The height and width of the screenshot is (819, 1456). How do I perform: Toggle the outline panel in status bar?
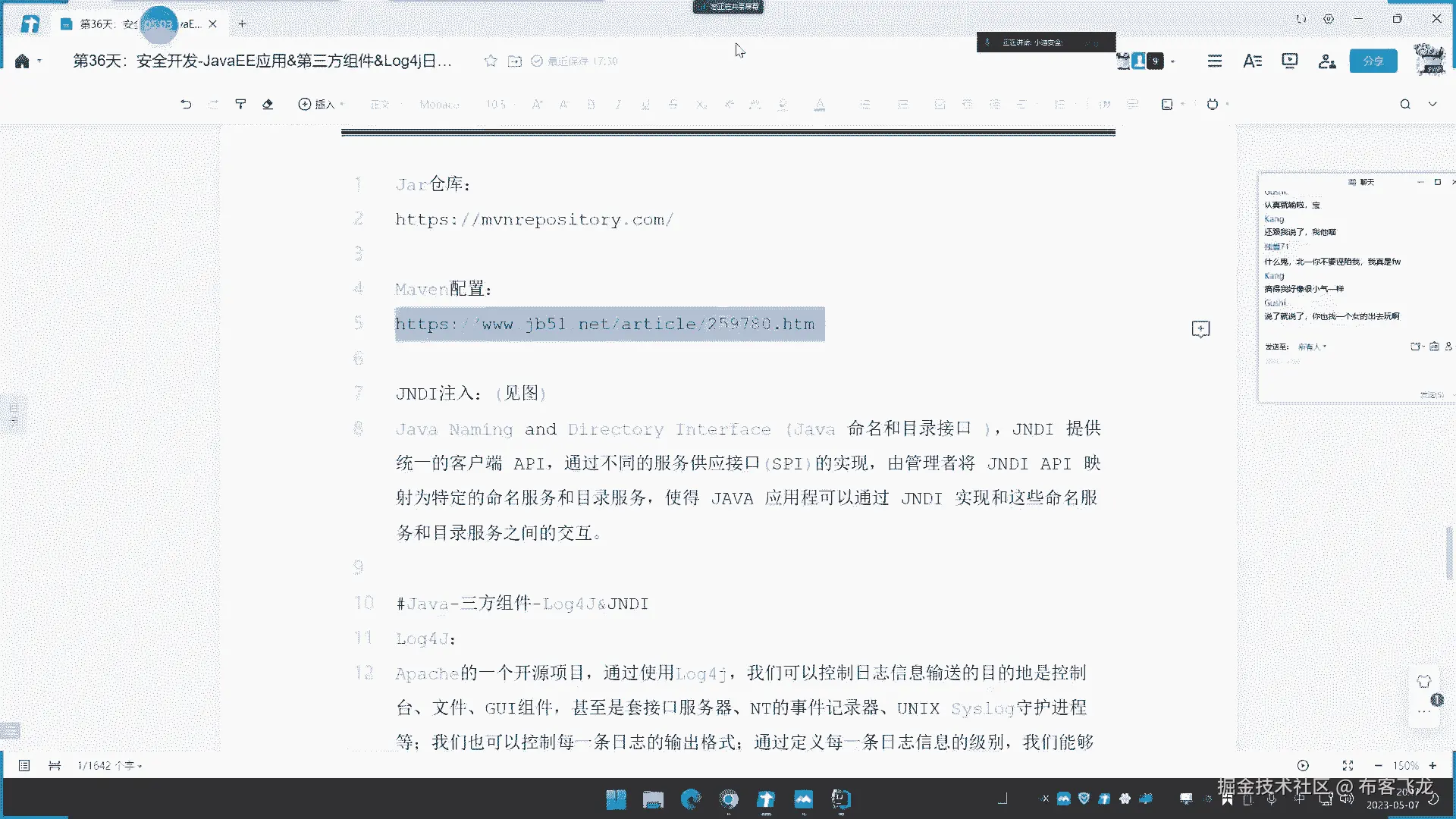click(x=24, y=766)
